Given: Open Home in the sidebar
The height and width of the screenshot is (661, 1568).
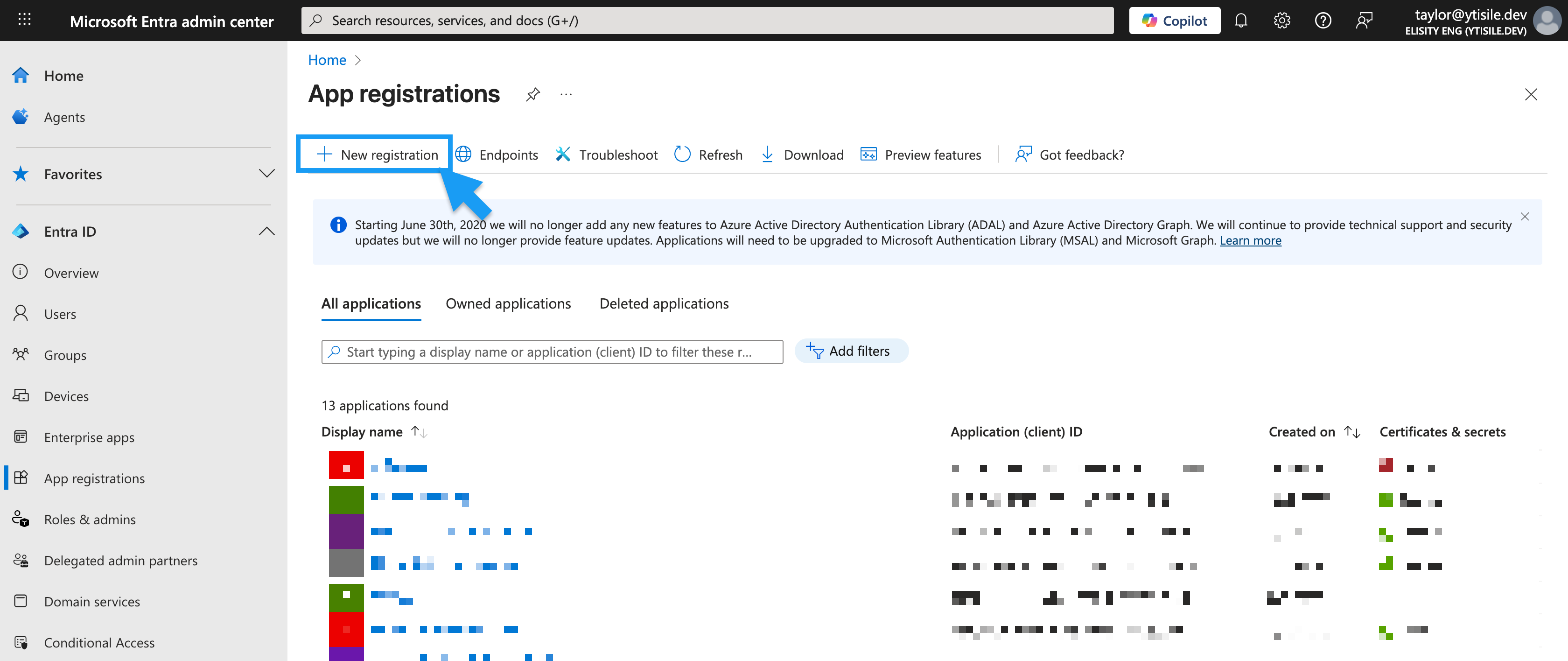Looking at the screenshot, I should tap(63, 76).
